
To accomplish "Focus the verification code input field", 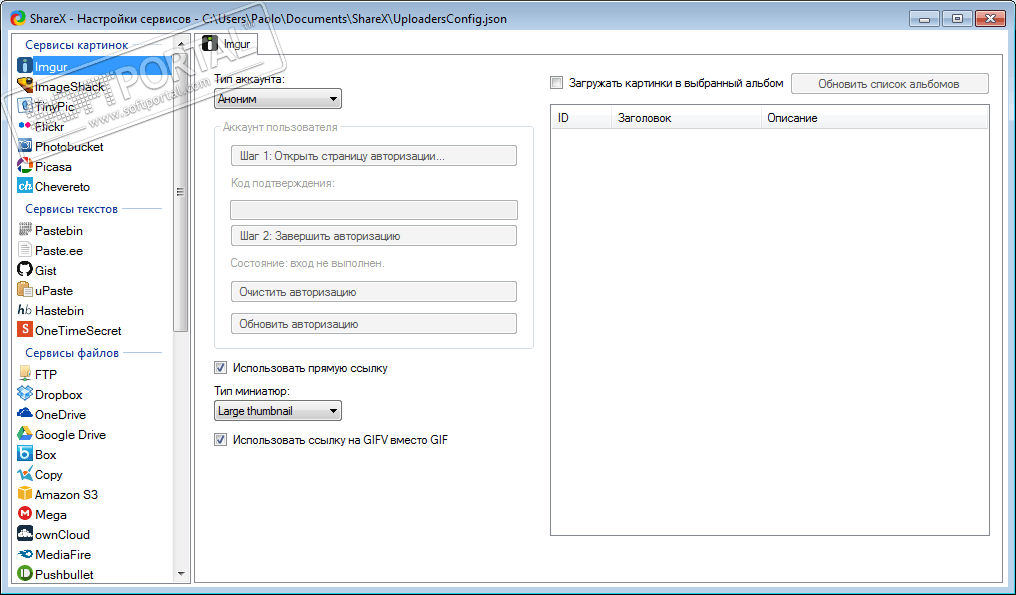I will (374, 209).
